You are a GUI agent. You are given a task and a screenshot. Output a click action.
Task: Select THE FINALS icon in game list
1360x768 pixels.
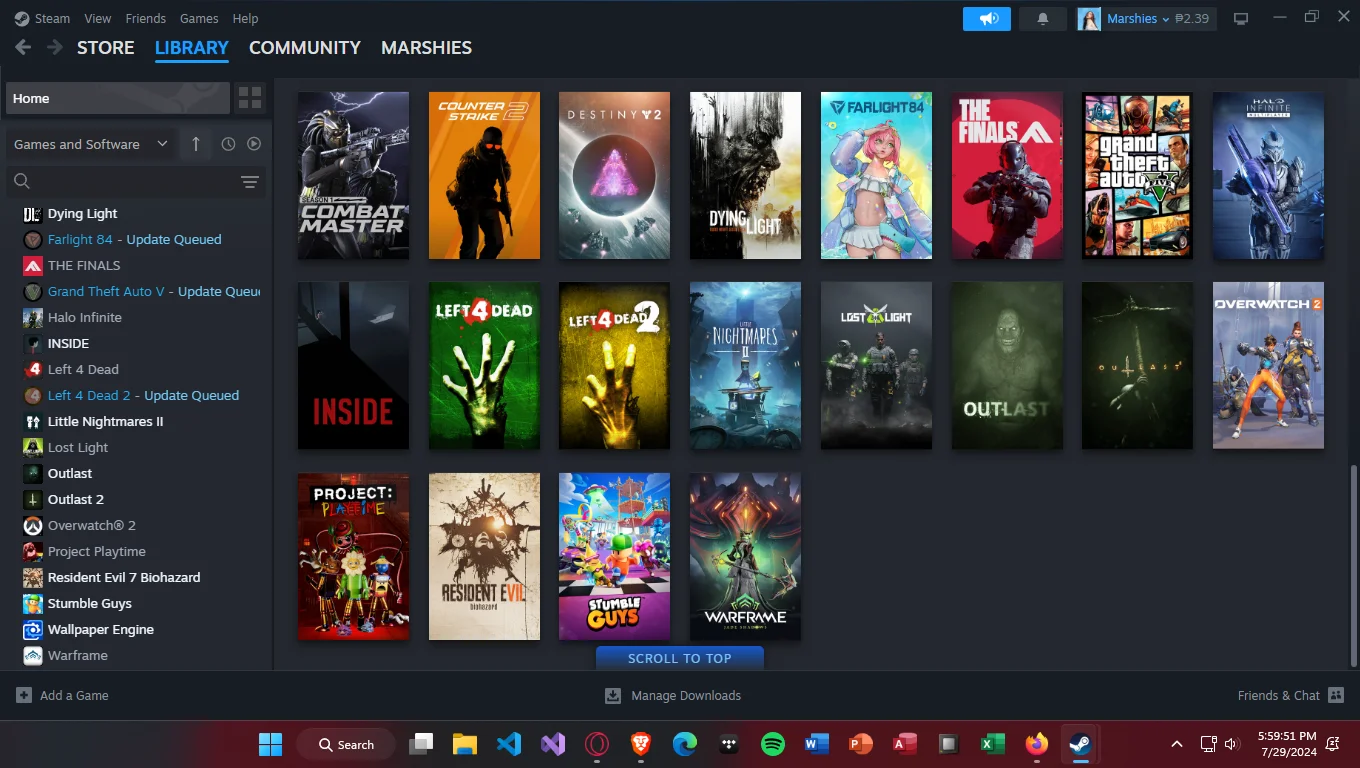(x=32, y=265)
